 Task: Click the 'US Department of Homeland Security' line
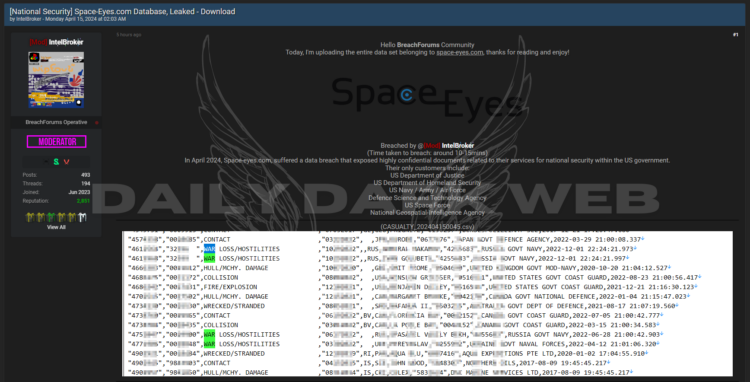tap(427, 183)
